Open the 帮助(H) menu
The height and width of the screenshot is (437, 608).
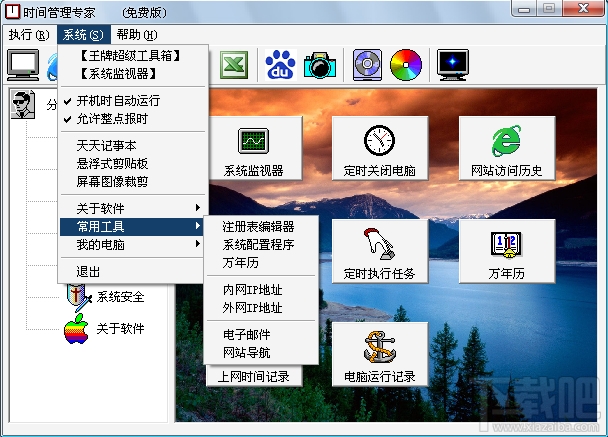[x=137, y=35]
